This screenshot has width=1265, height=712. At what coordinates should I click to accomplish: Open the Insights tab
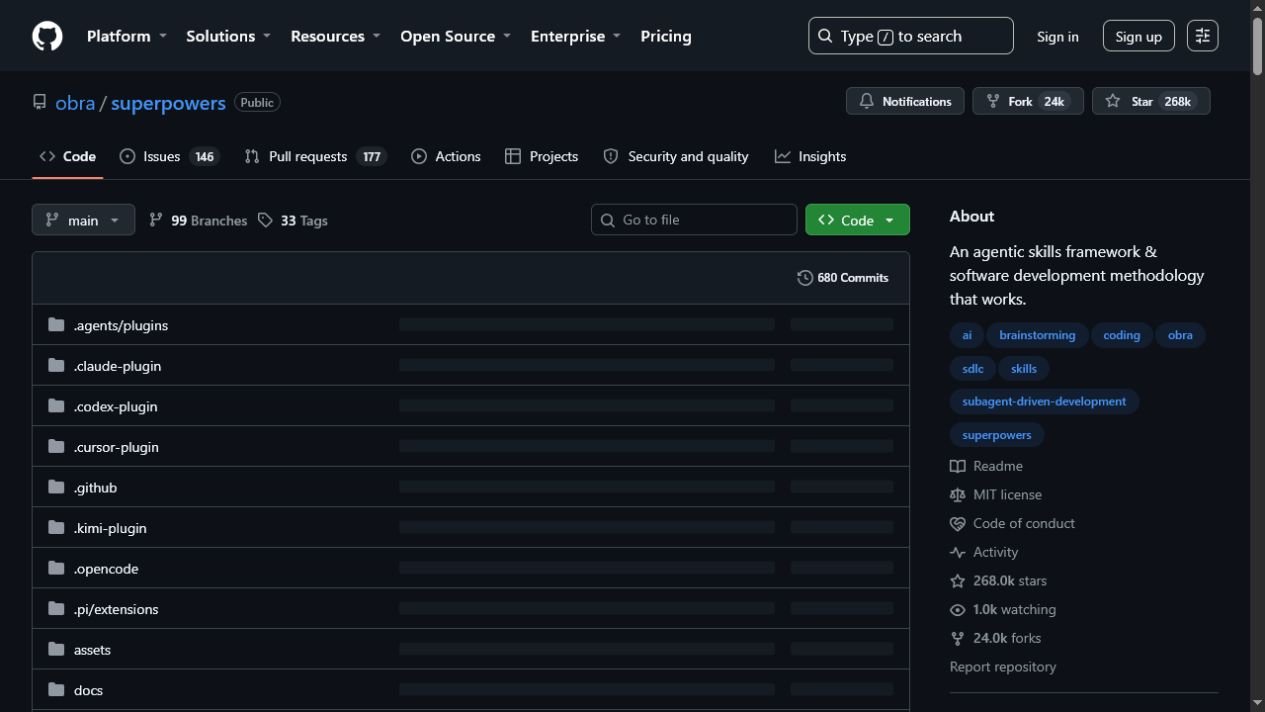(810, 157)
